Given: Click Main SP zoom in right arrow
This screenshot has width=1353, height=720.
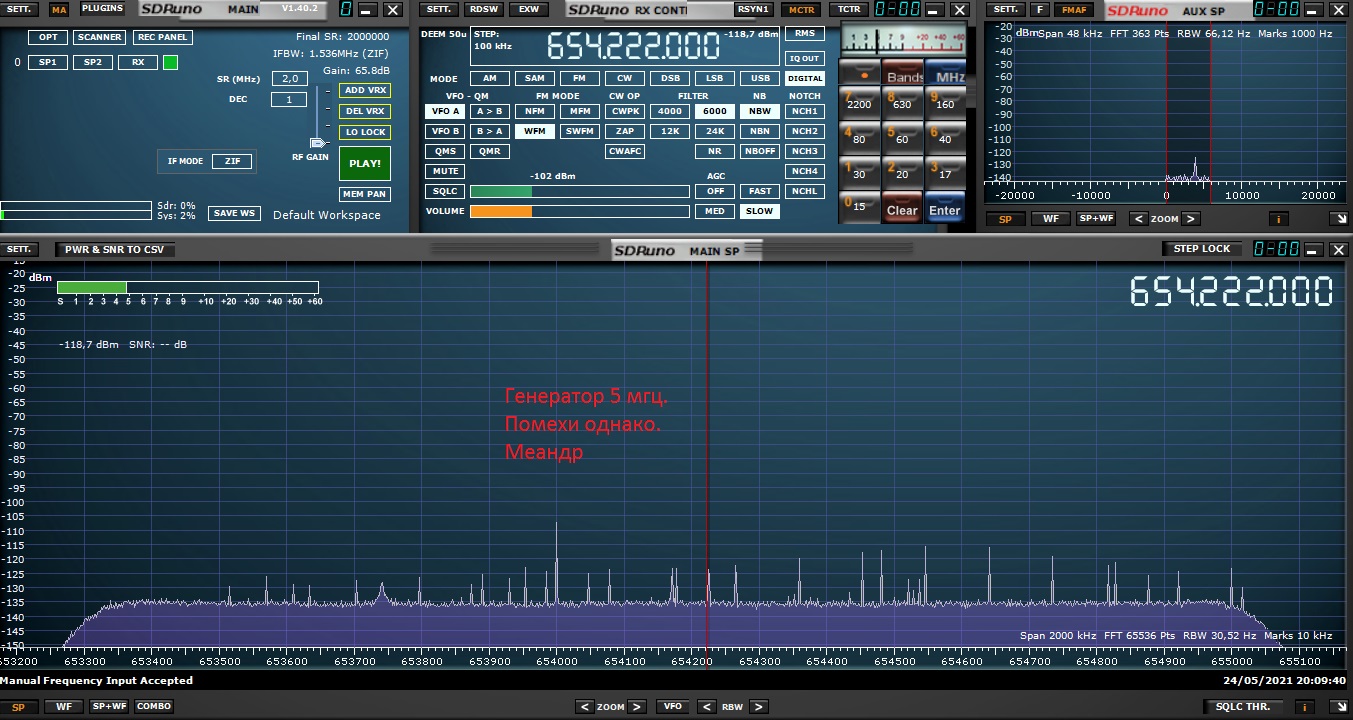Looking at the screenshot, I should 635,707.
